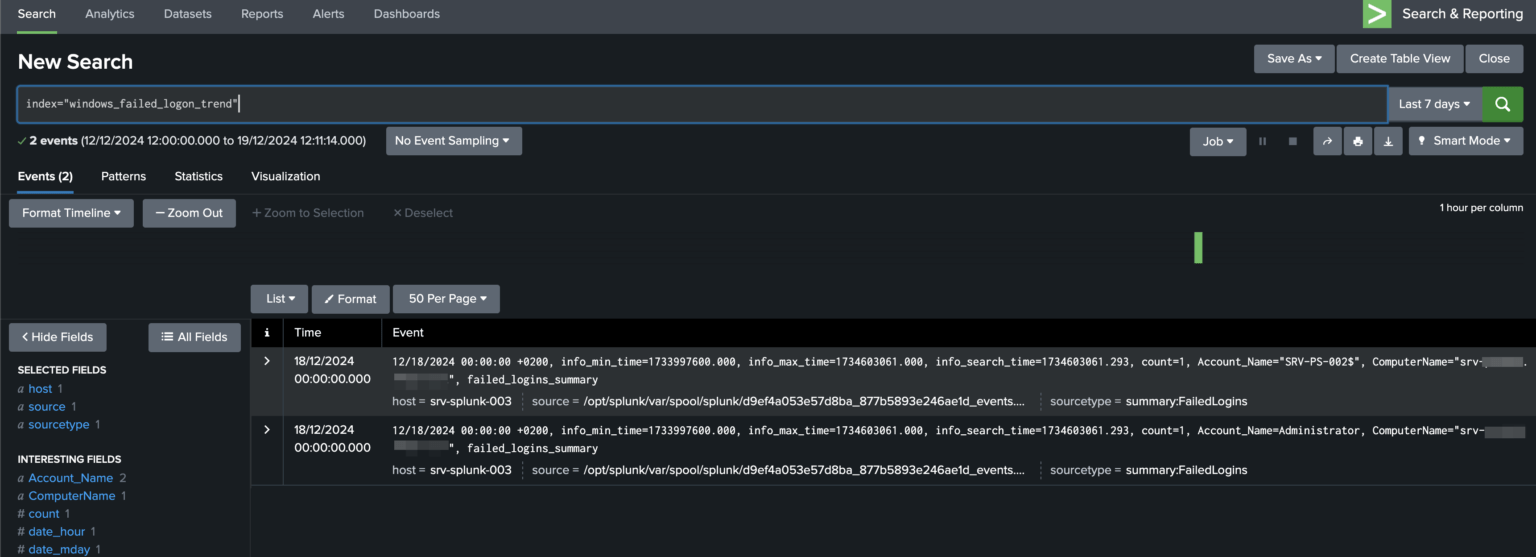Click the share job arrow icon
Image resolution: width=1536 pixels, height=557 pixels.
(1327, 141)
